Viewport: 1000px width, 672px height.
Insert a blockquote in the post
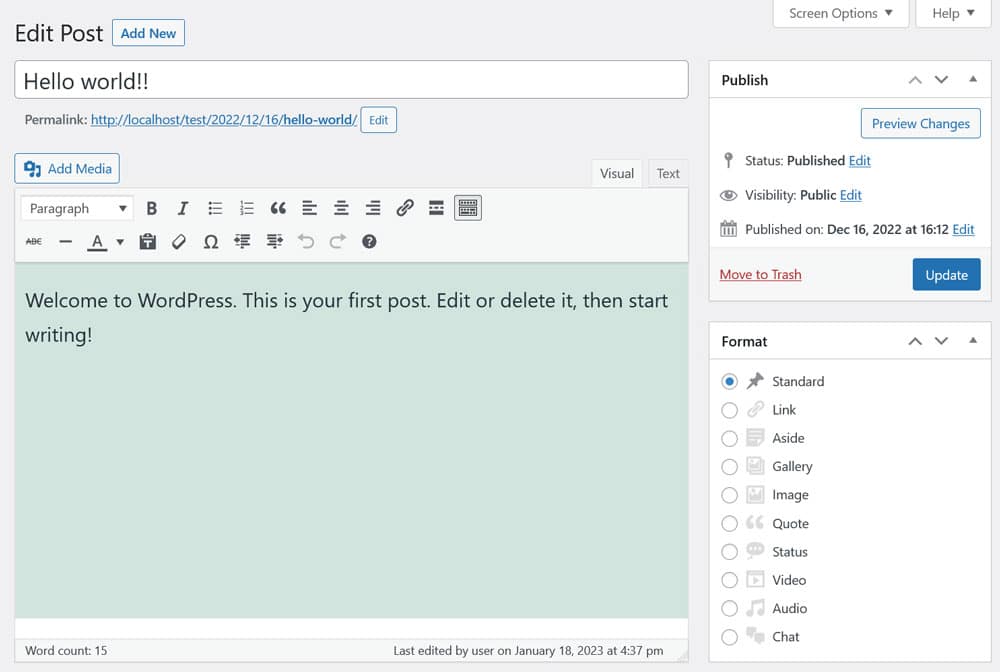coord(278,208)
